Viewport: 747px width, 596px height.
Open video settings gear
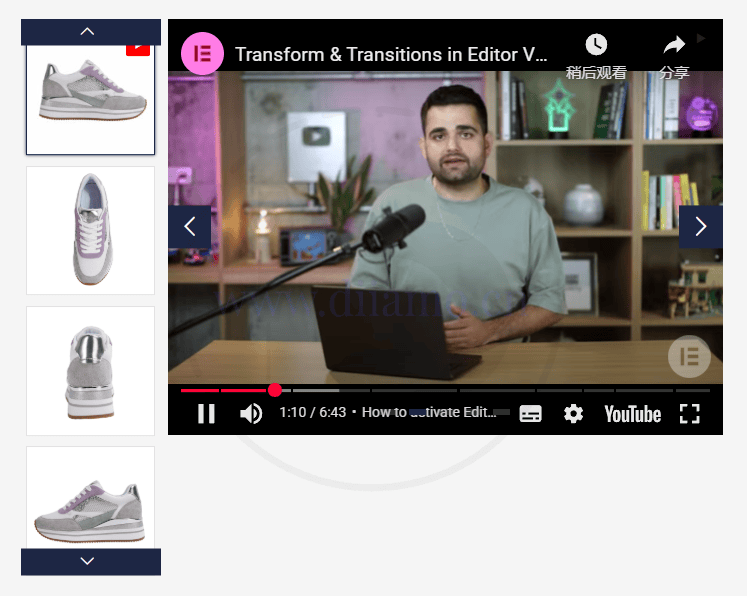click(x=573, y=413)
